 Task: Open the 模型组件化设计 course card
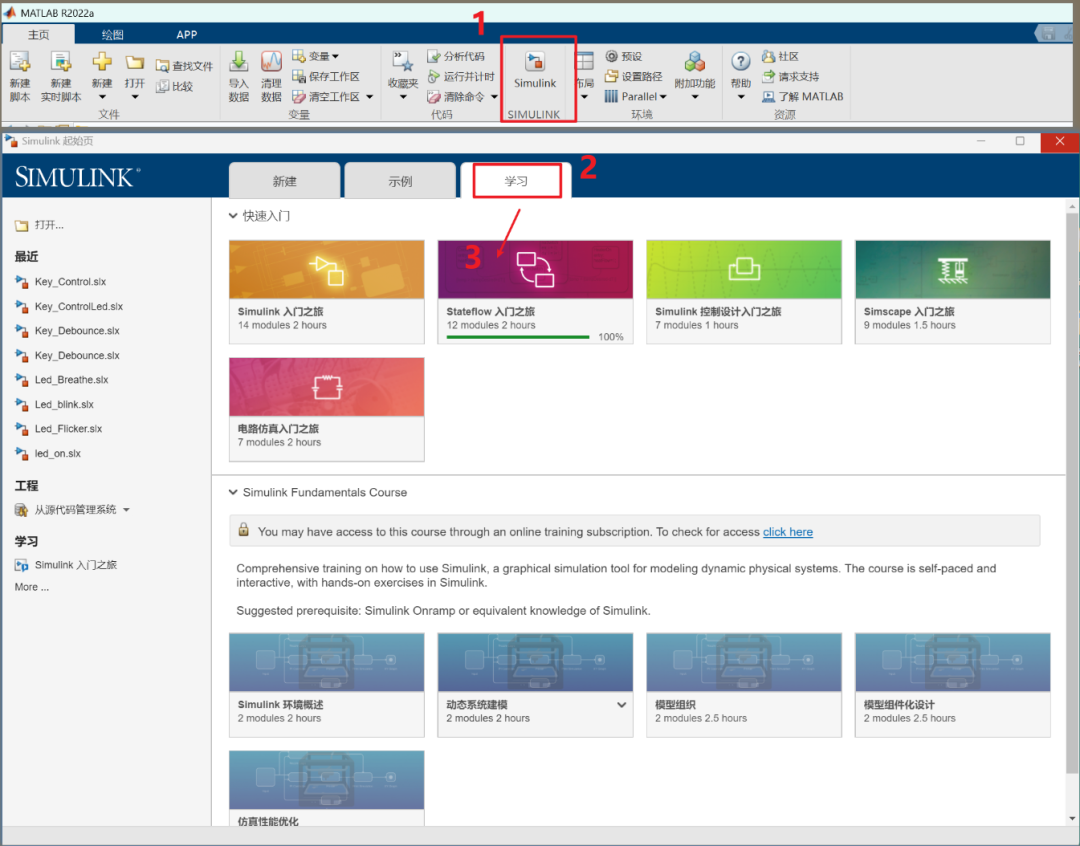point(953,685)
